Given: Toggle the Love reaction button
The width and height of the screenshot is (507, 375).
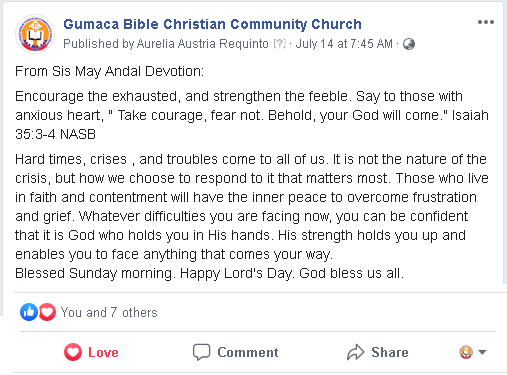Looking at the screenshot, I should point(91,352).
